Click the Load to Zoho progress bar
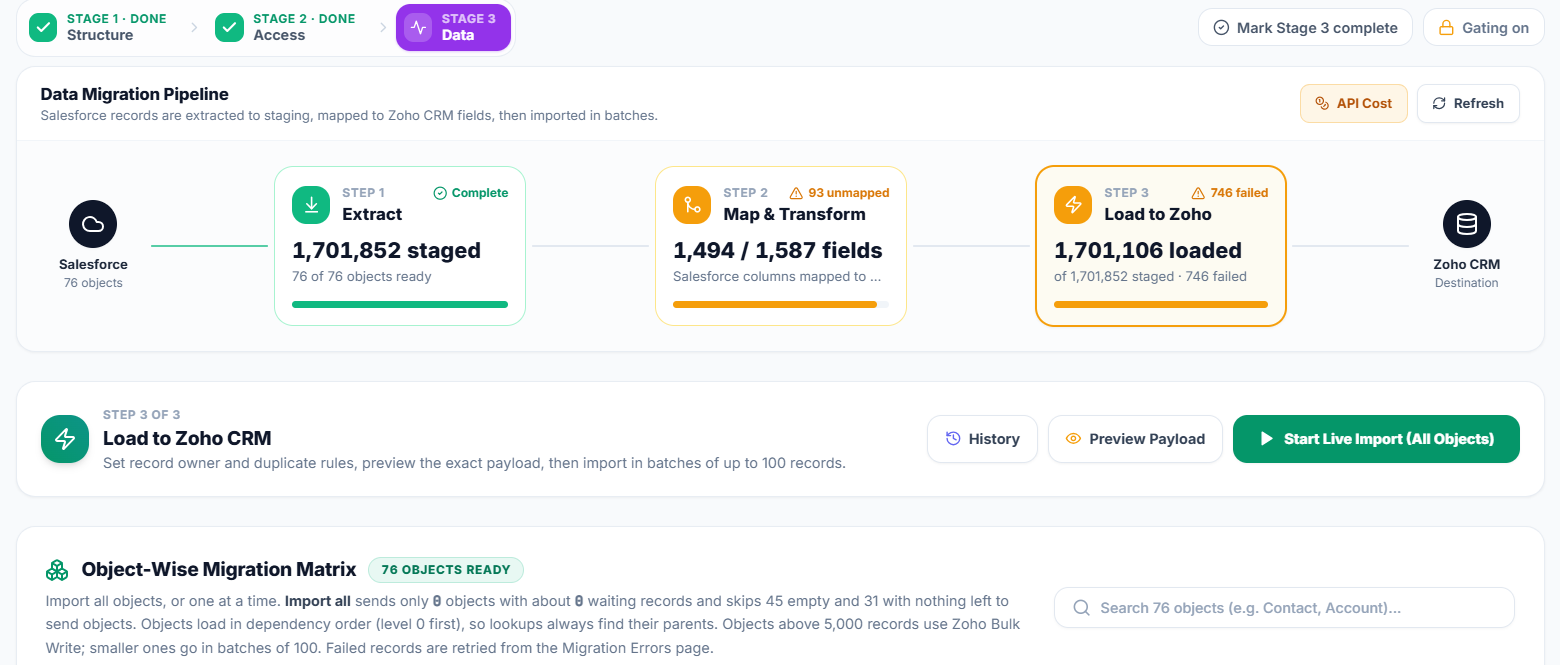Screen dimensions: 1560x665 [1161, 304]
